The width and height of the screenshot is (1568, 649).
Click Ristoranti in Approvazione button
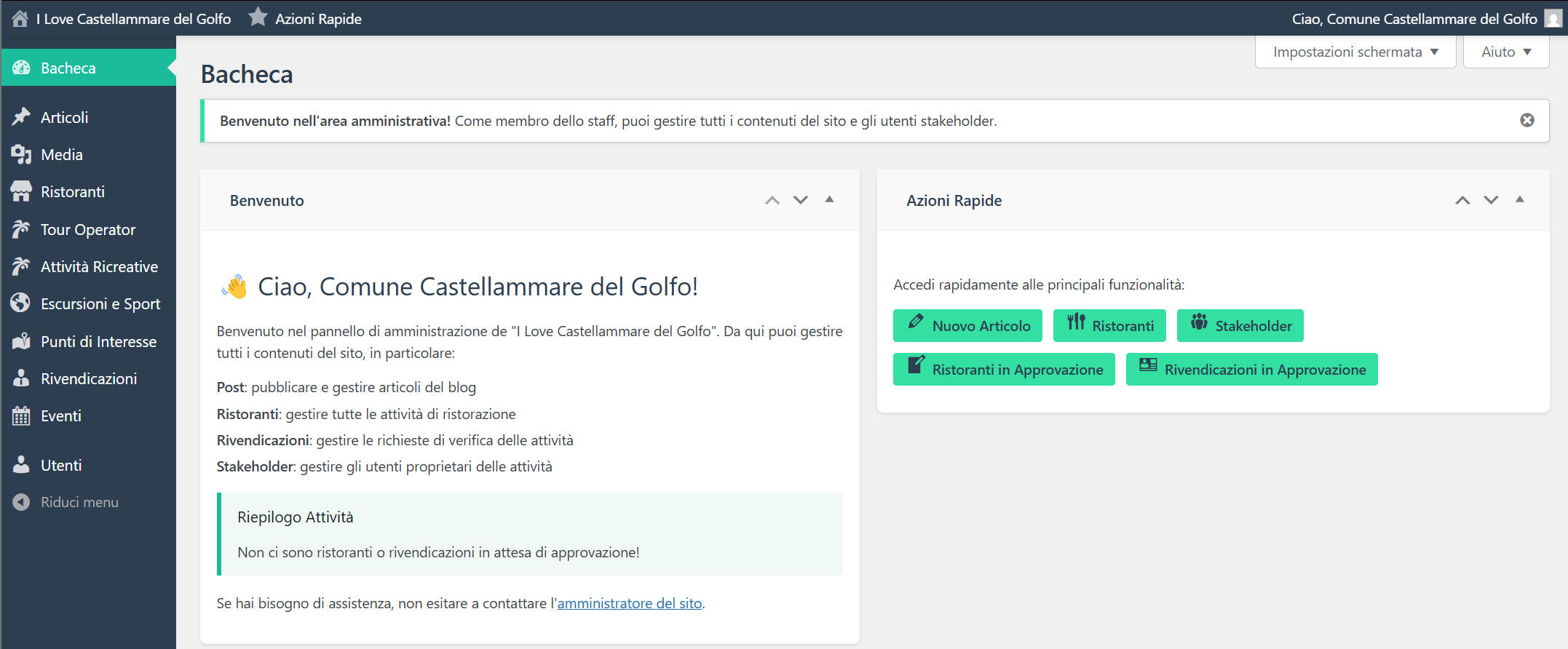1004,369
